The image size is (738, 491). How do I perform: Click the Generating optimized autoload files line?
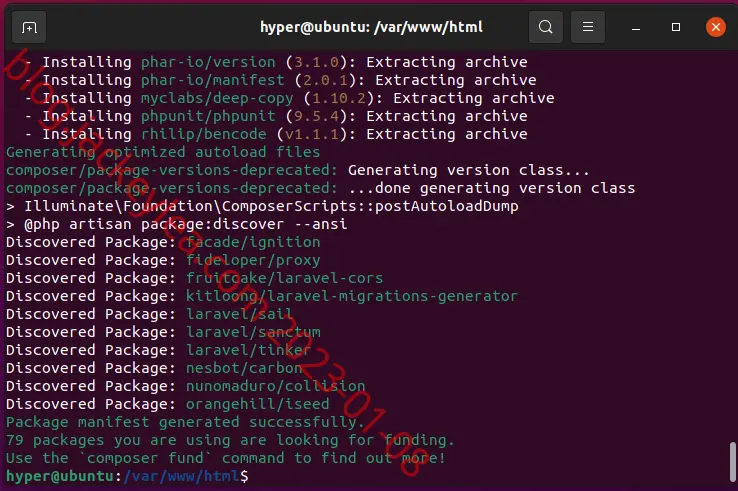163,152
